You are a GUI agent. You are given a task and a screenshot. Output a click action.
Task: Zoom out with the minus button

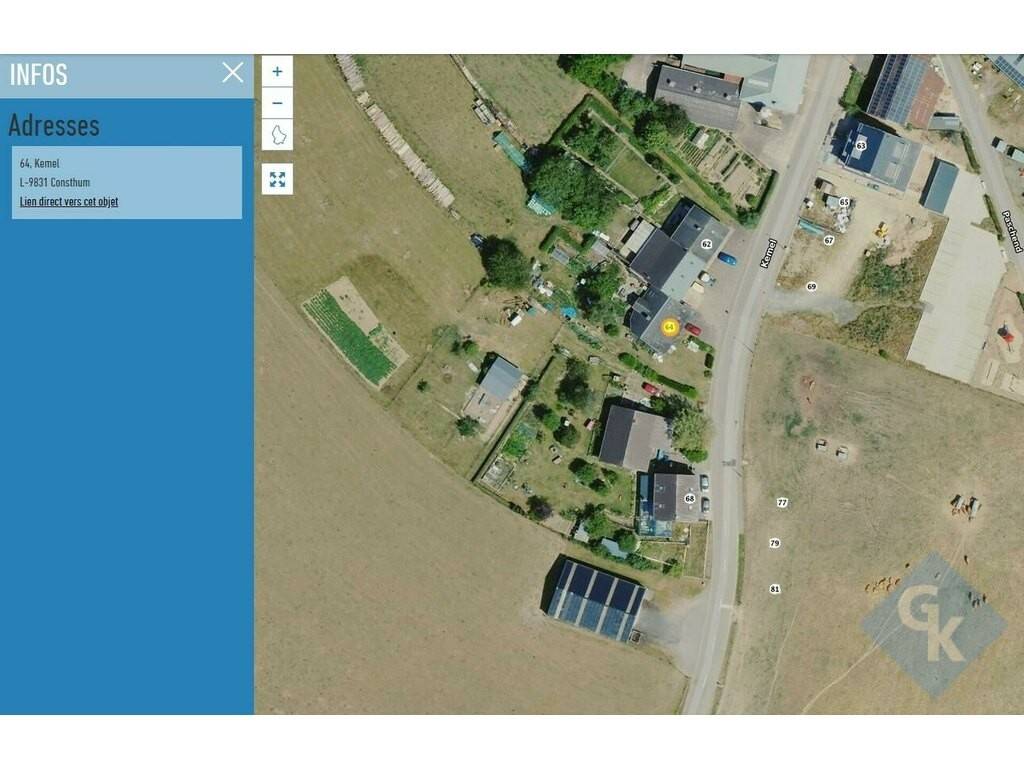click(x=277, y=103)
